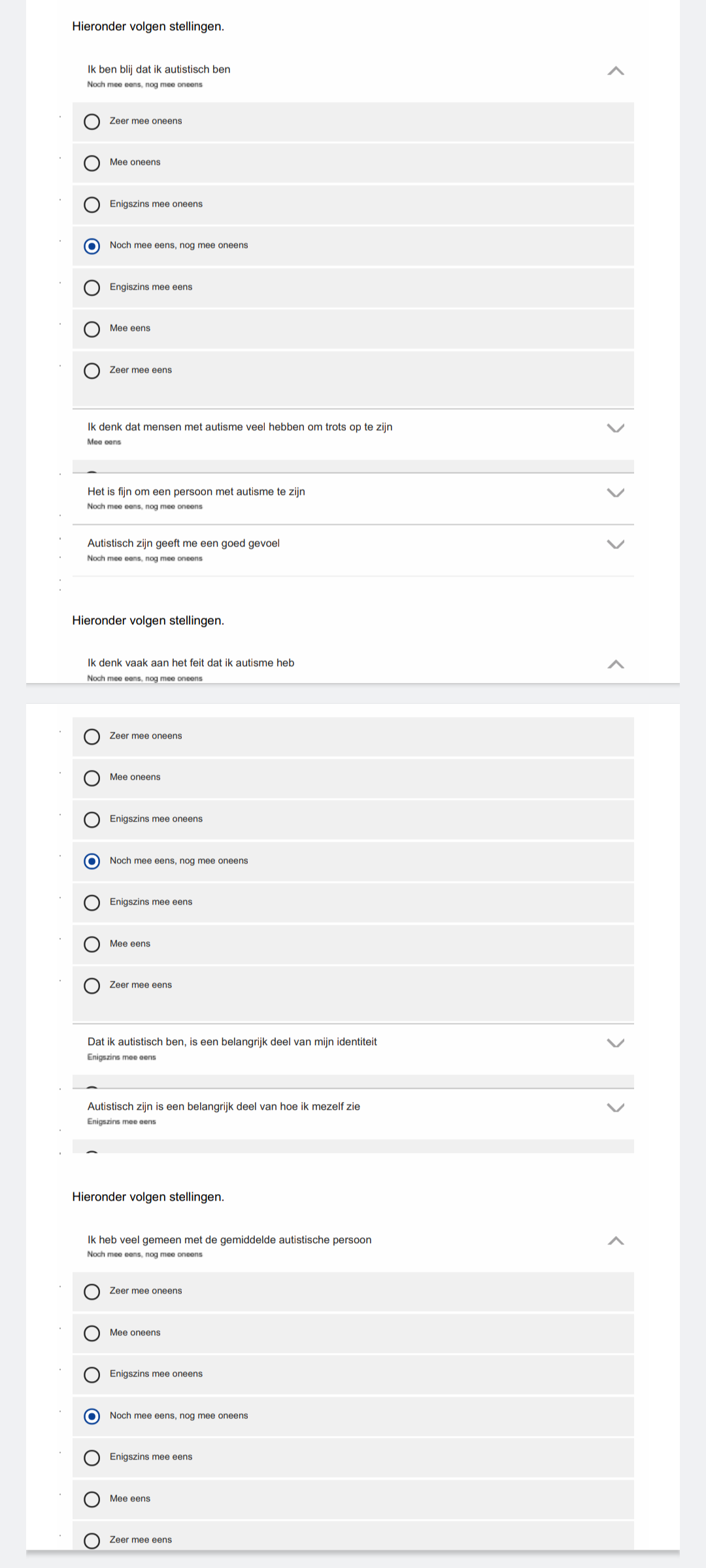Open the 'Autistisch zijn geeft me een goed gevoel' chevron

click(616, 544)
